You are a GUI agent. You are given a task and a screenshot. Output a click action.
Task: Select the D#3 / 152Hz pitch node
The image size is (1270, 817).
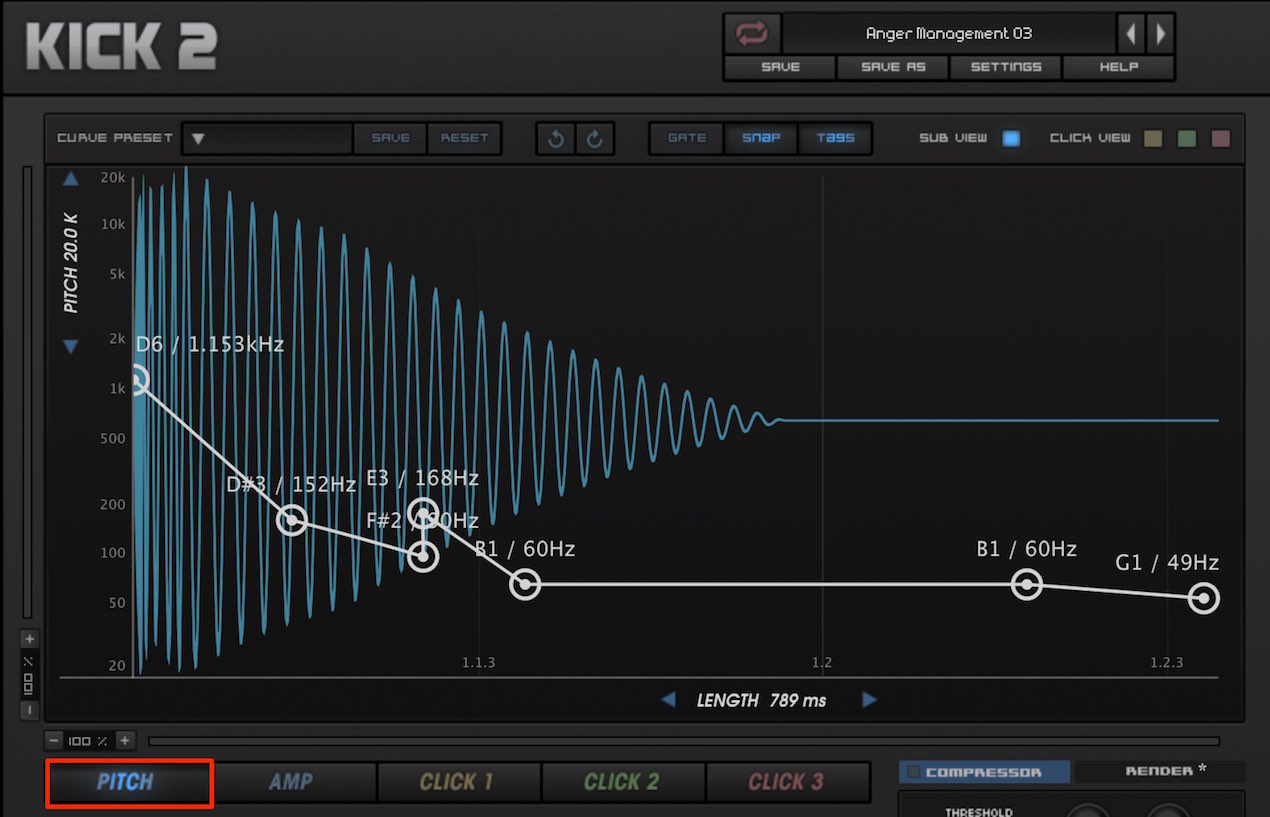coord(292,520)
